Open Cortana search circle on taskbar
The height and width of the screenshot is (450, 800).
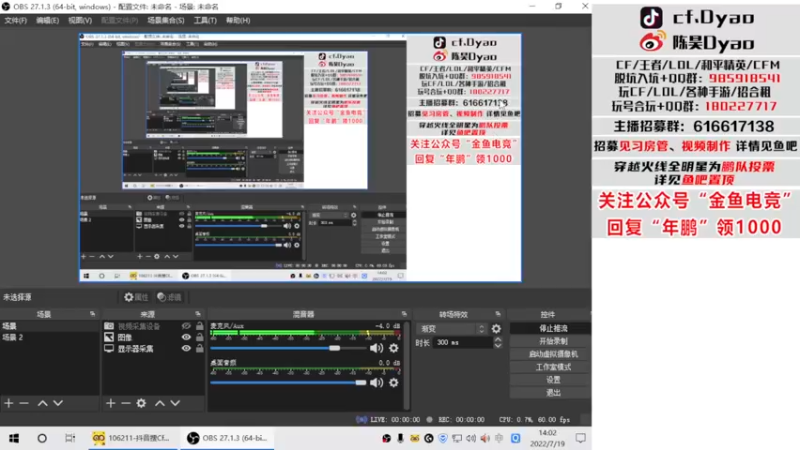42,438
